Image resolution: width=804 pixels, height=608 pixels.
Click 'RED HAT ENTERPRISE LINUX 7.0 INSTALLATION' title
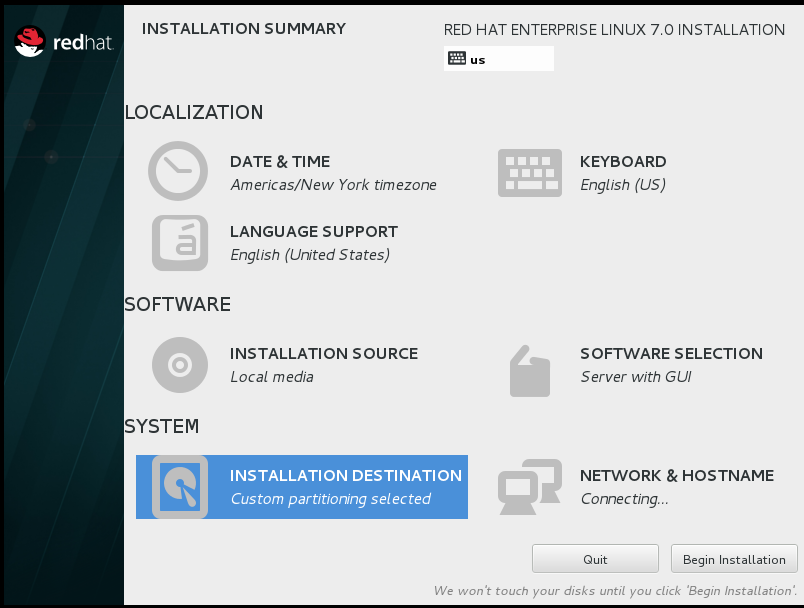click(614, 30)
